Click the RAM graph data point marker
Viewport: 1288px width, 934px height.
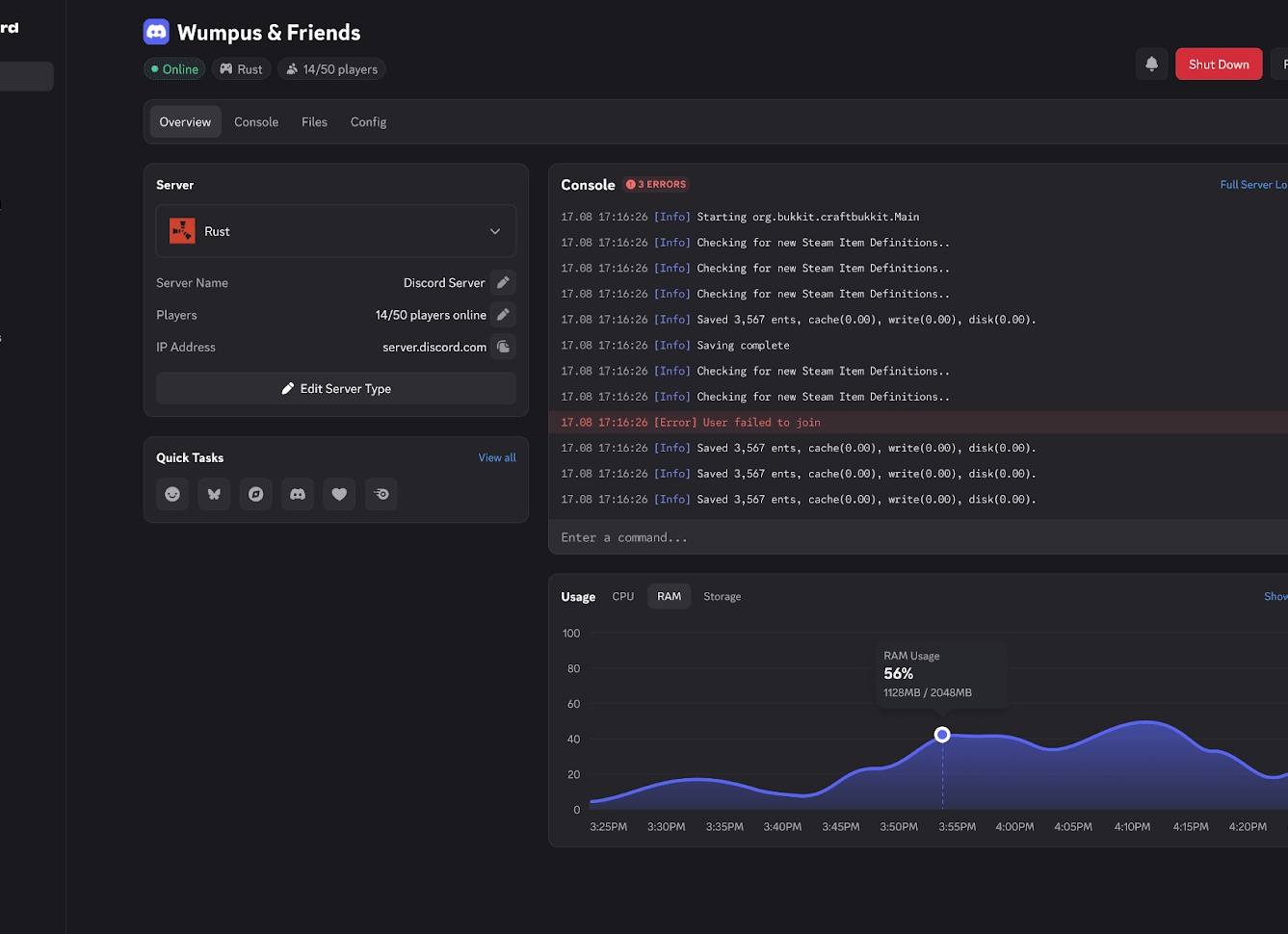[942, 735]
